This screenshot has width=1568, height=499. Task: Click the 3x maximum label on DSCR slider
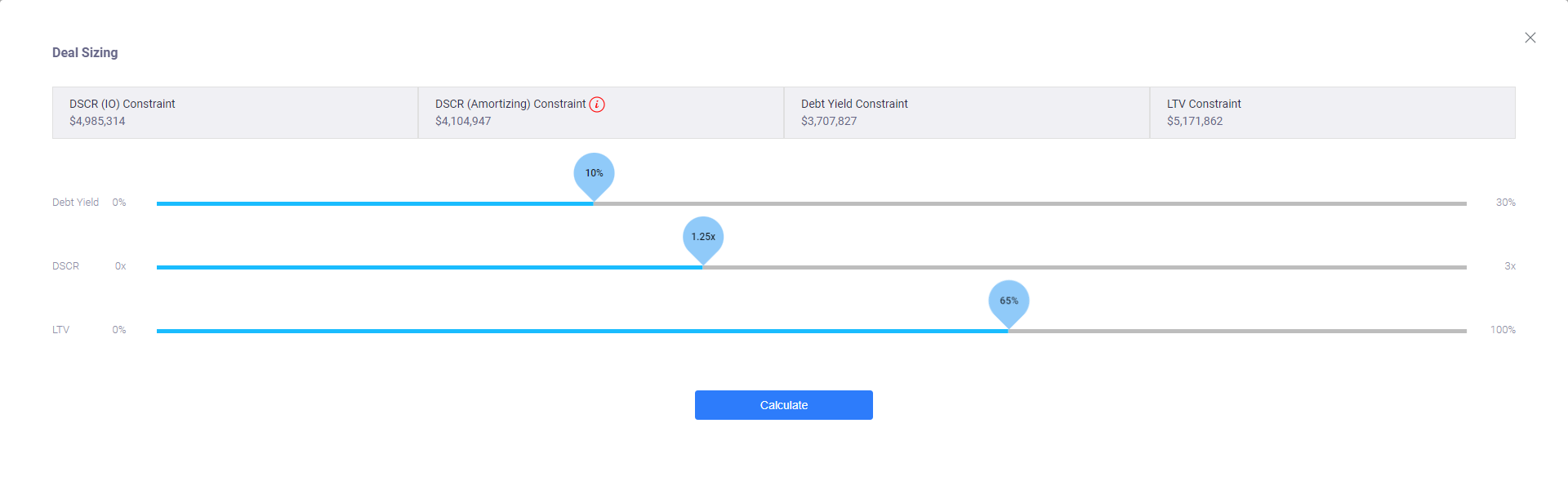coord(1510,266)
